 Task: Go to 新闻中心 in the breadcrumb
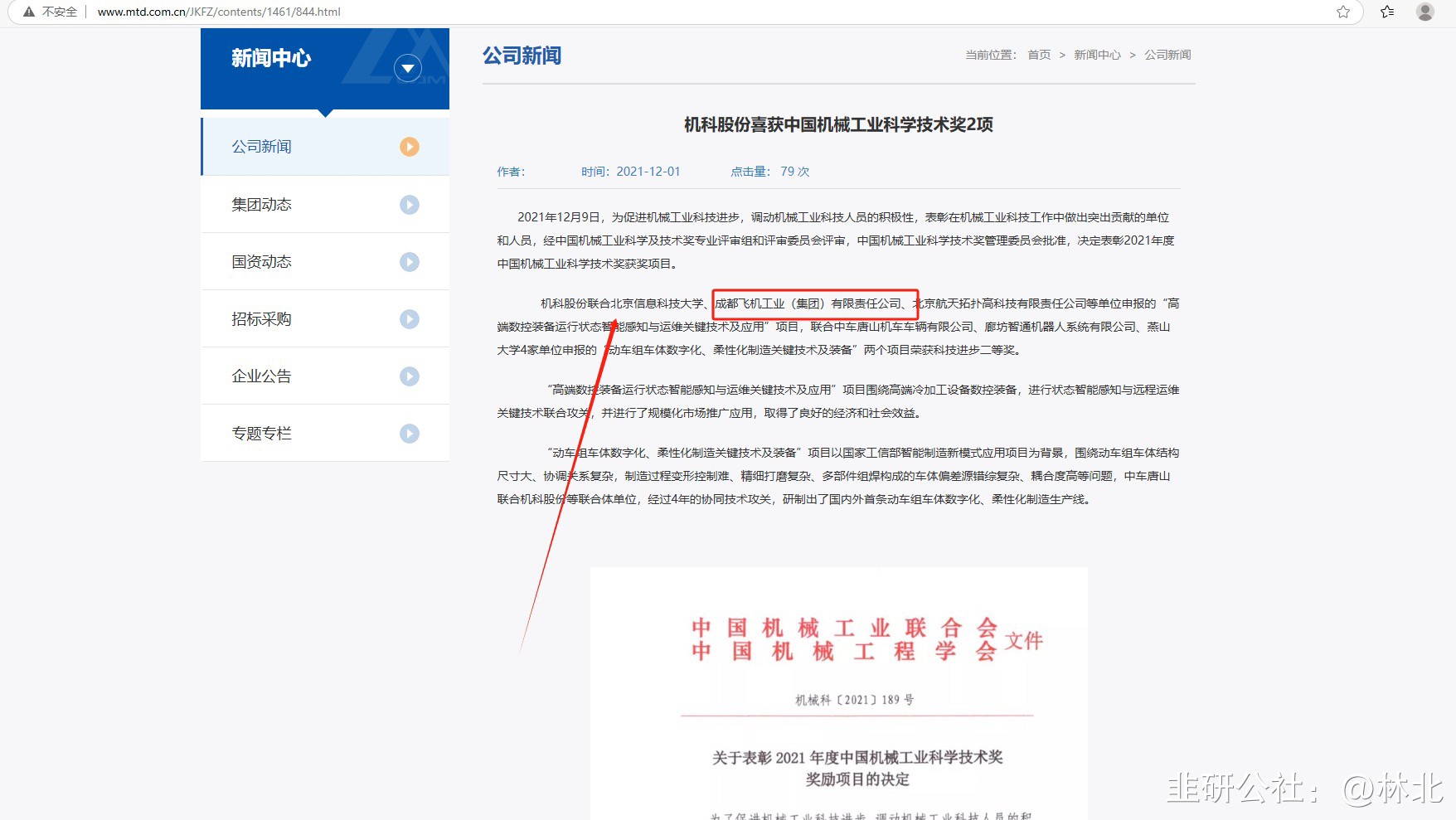pos(1097,55)
